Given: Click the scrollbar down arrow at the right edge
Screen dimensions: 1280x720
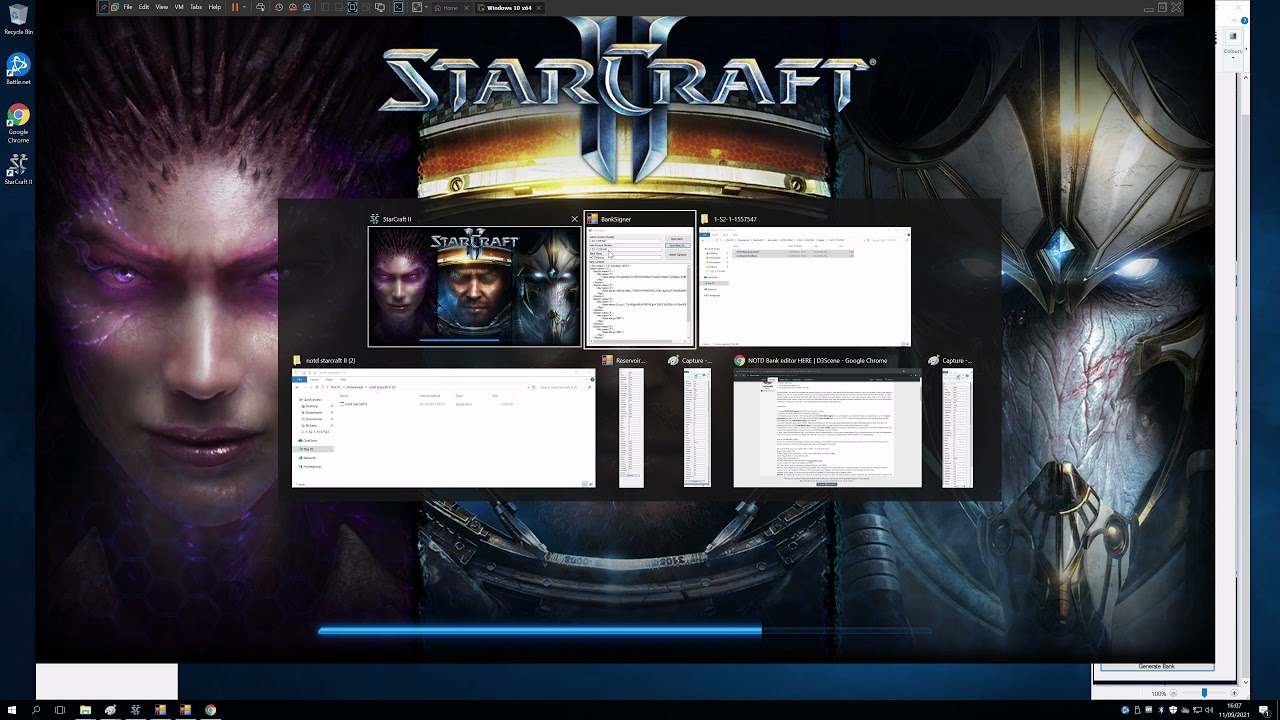Looking at the screenshot, I should (1245, 682).
